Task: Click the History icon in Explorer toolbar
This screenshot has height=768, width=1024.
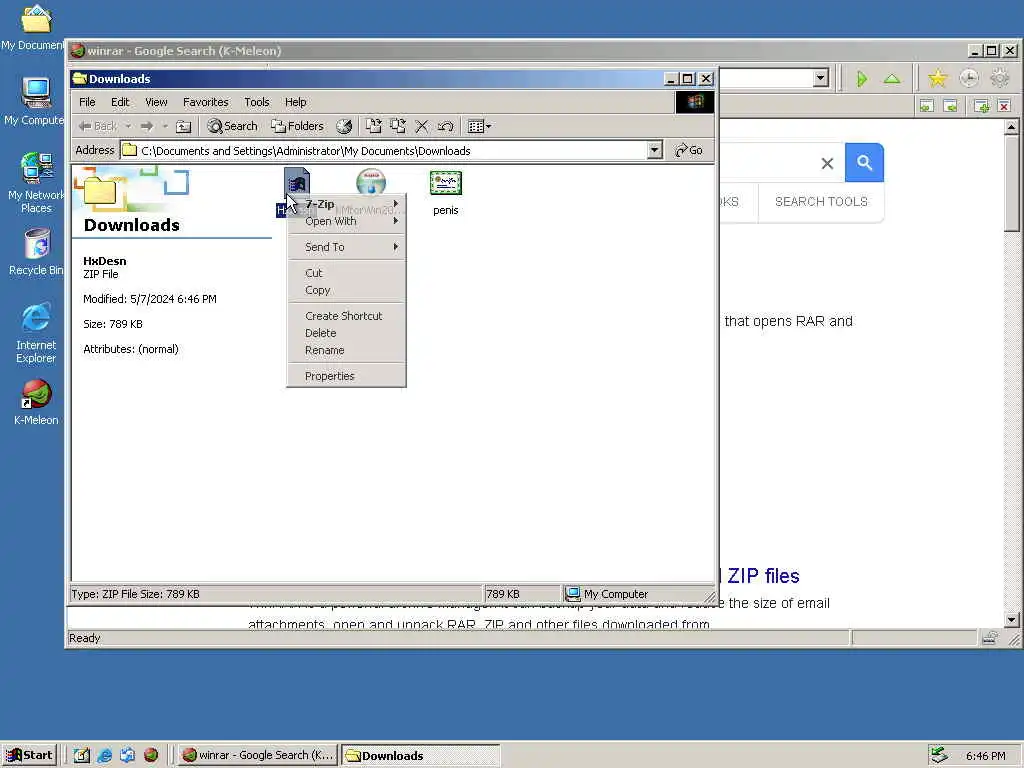Action: point(344,127)
